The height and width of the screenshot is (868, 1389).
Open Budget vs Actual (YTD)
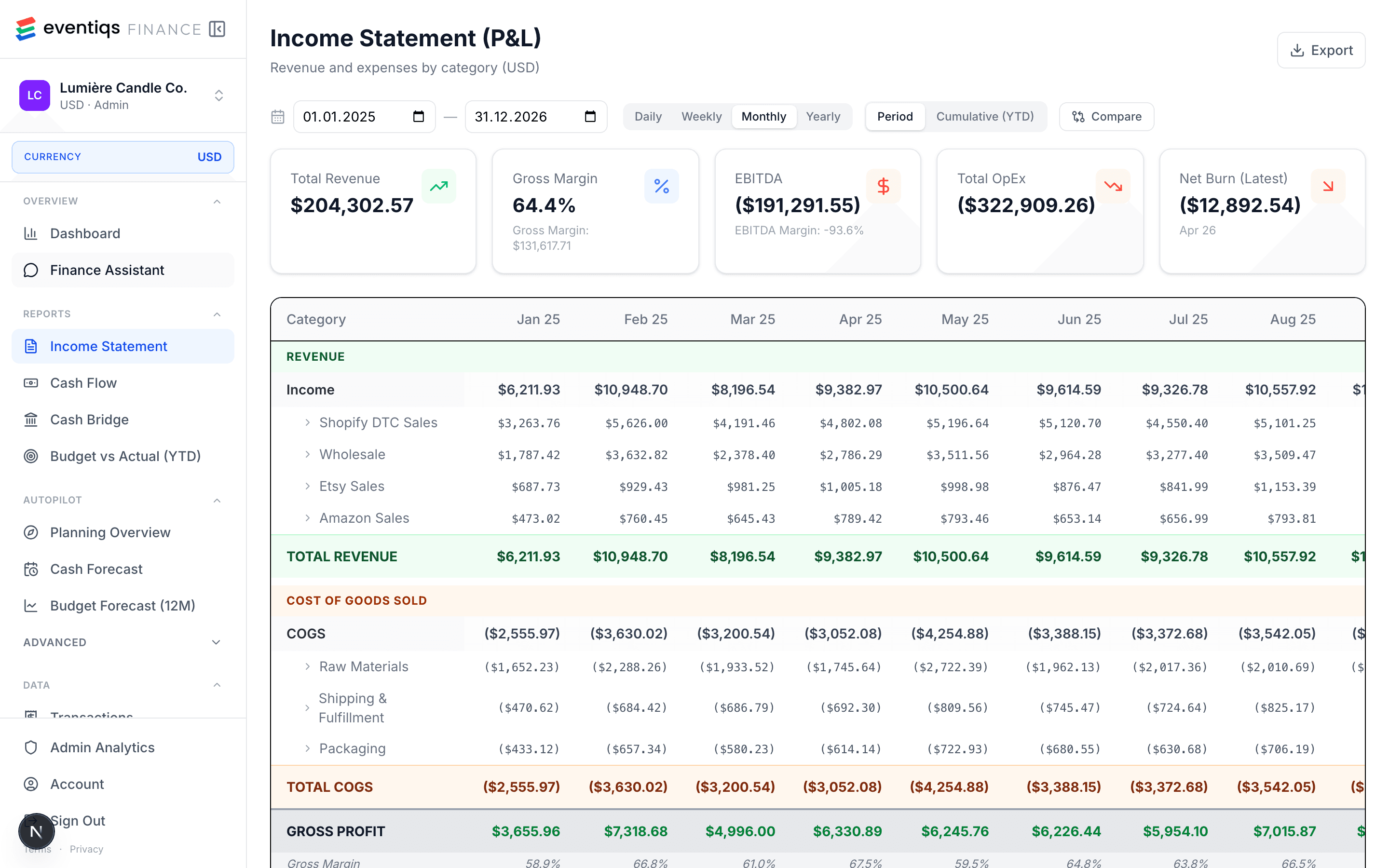[x=125, y=456]
